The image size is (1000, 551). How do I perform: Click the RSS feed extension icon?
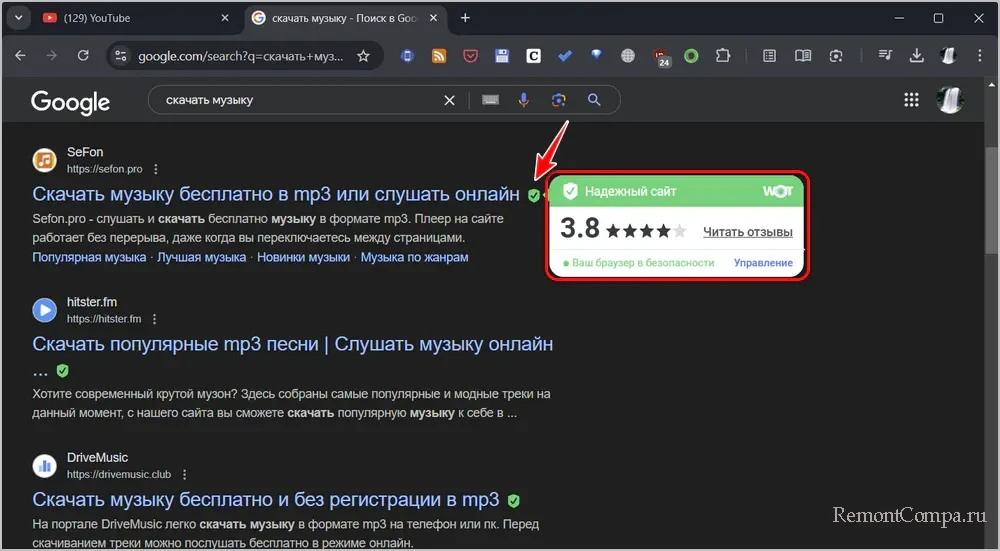pyautogui.click(x=438, y=56)
